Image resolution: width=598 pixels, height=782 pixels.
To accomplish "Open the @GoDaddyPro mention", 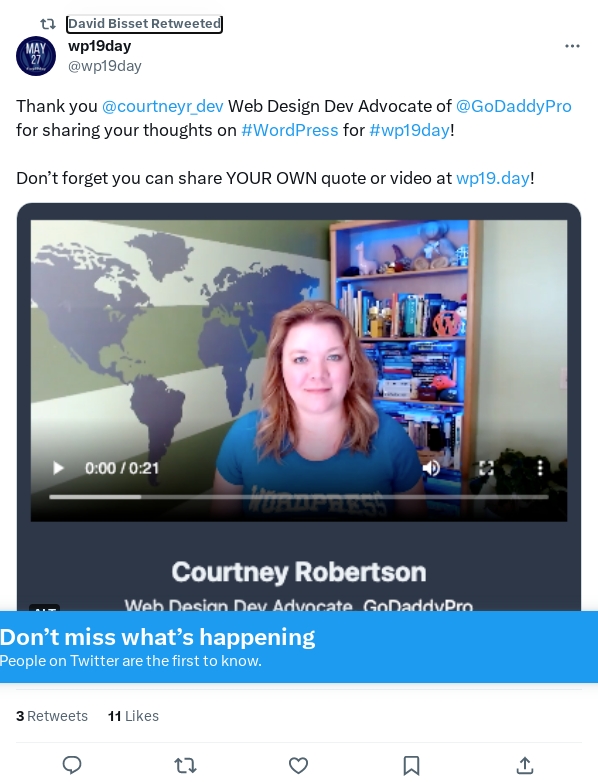I will 514,106.
